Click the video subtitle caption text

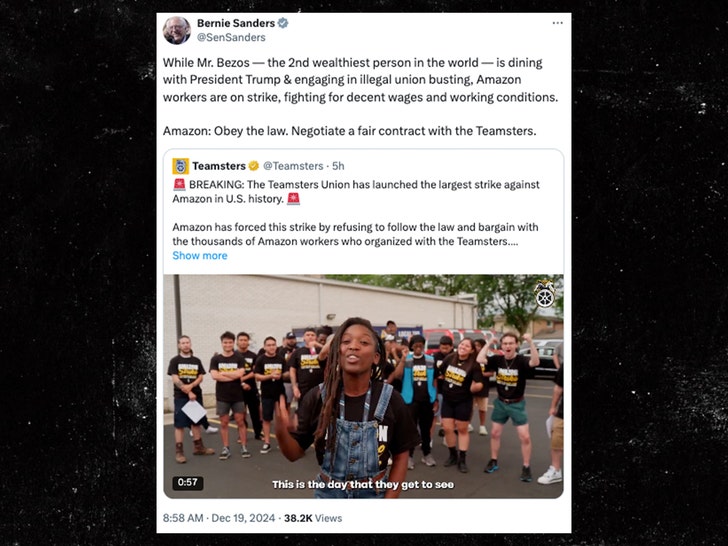[363, 485]
